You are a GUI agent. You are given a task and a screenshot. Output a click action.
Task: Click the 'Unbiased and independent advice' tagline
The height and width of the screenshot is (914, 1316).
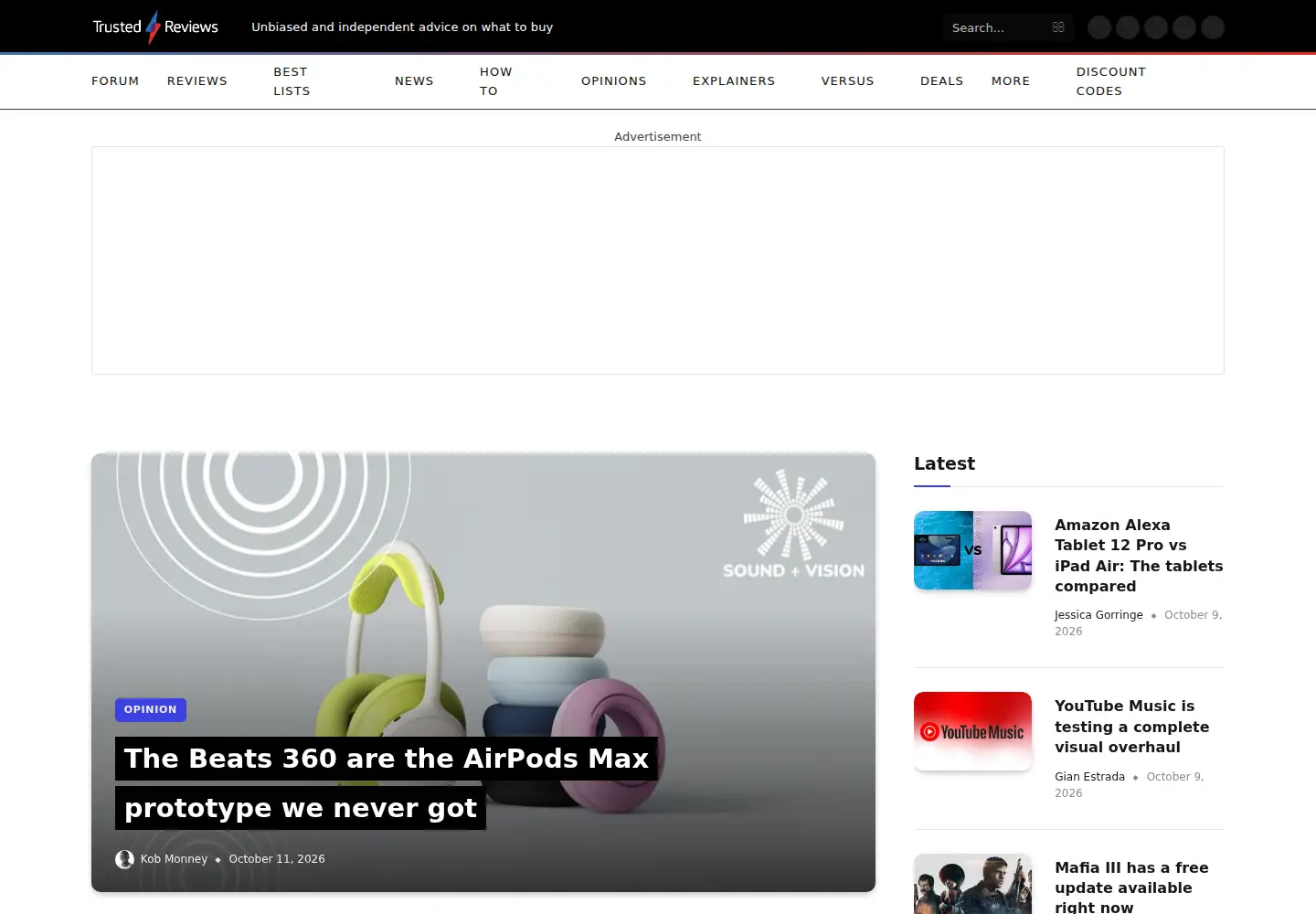(402, 27)
